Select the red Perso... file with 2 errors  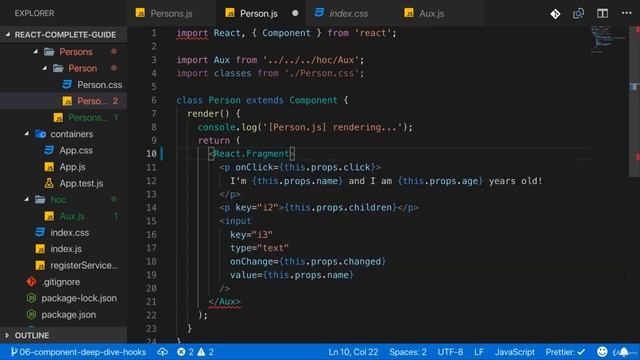point(63,101)
